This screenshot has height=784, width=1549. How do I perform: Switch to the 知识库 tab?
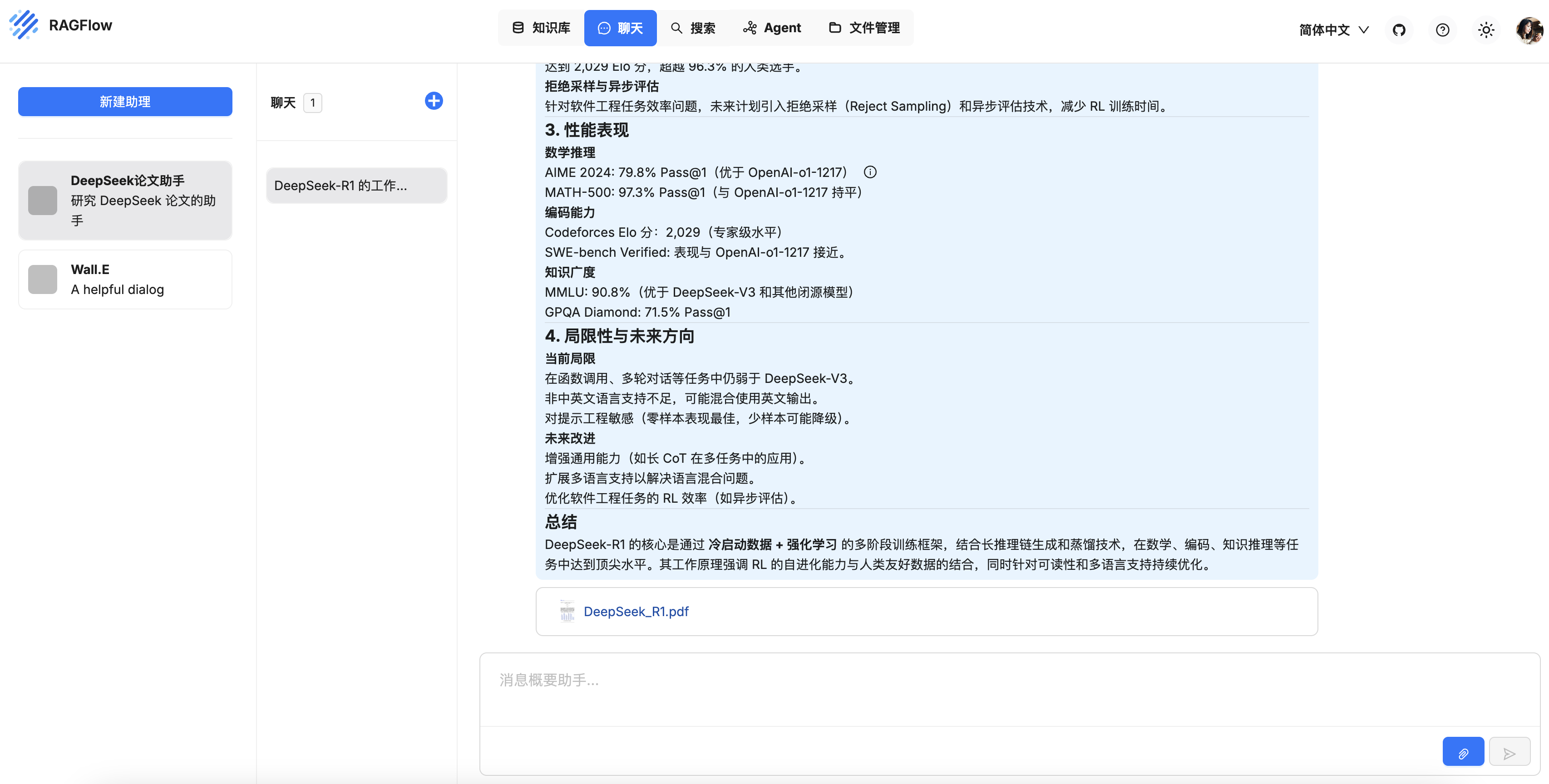coord(541,28)
